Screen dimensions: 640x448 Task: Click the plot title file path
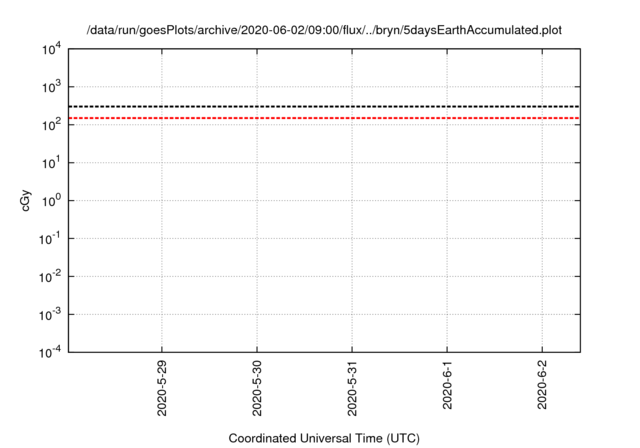(x=324, y=30)
